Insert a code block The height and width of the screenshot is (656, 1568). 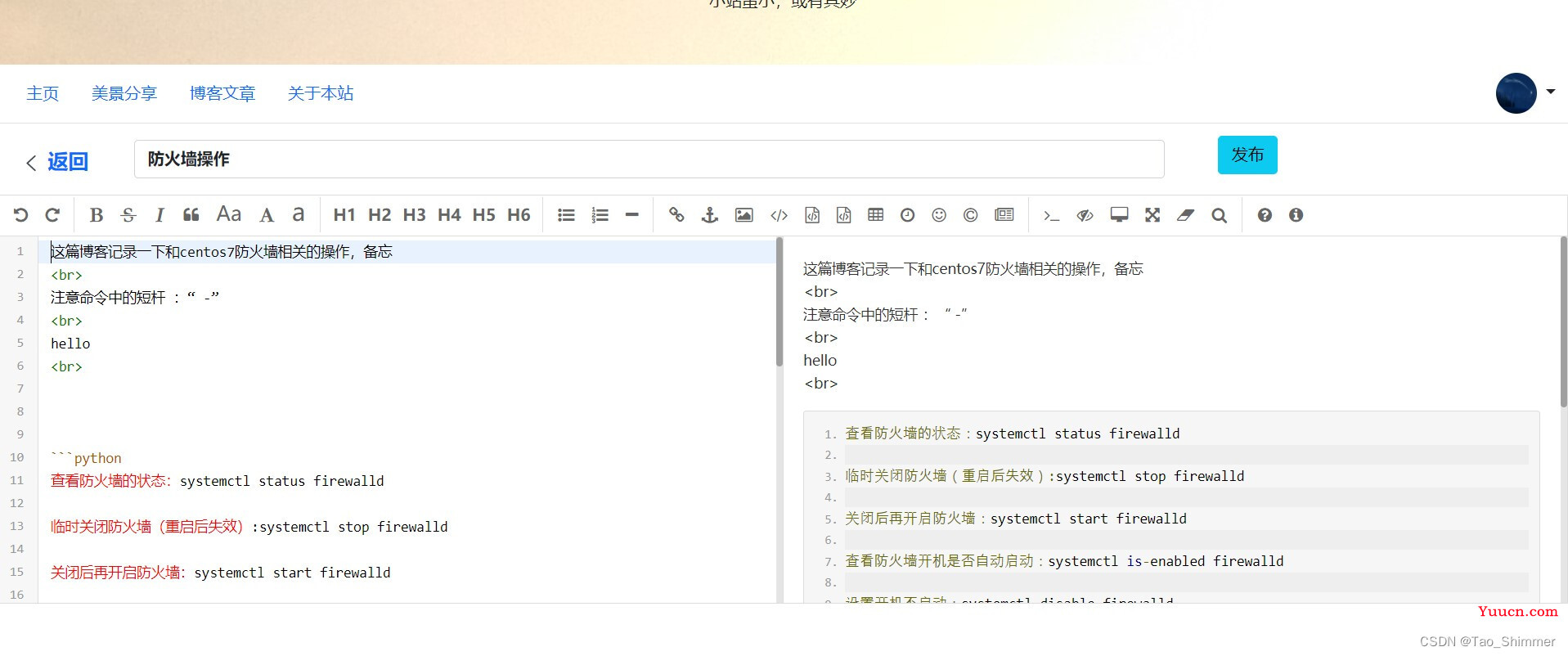(843, 215)
